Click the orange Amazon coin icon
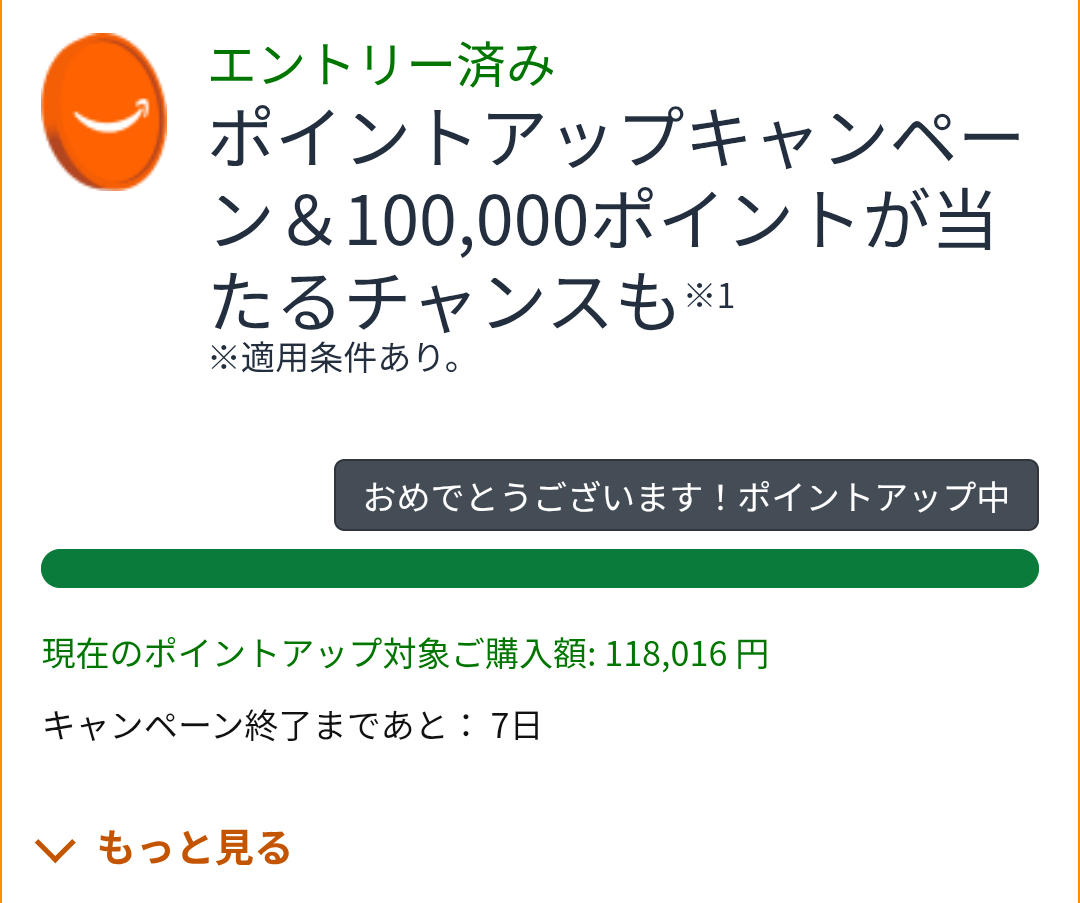 click(x=103, y=112)
